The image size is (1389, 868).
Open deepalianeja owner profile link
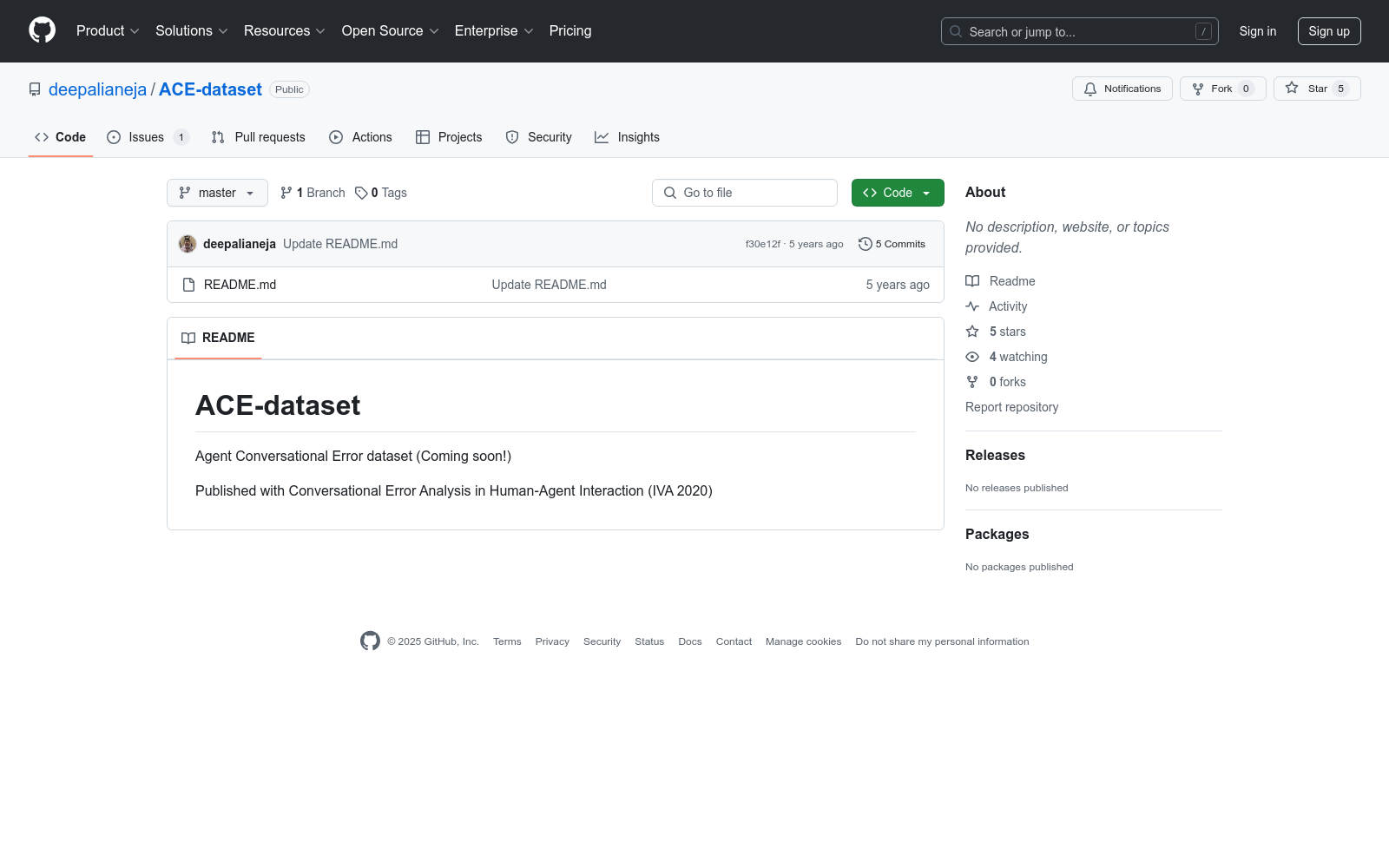98,89
